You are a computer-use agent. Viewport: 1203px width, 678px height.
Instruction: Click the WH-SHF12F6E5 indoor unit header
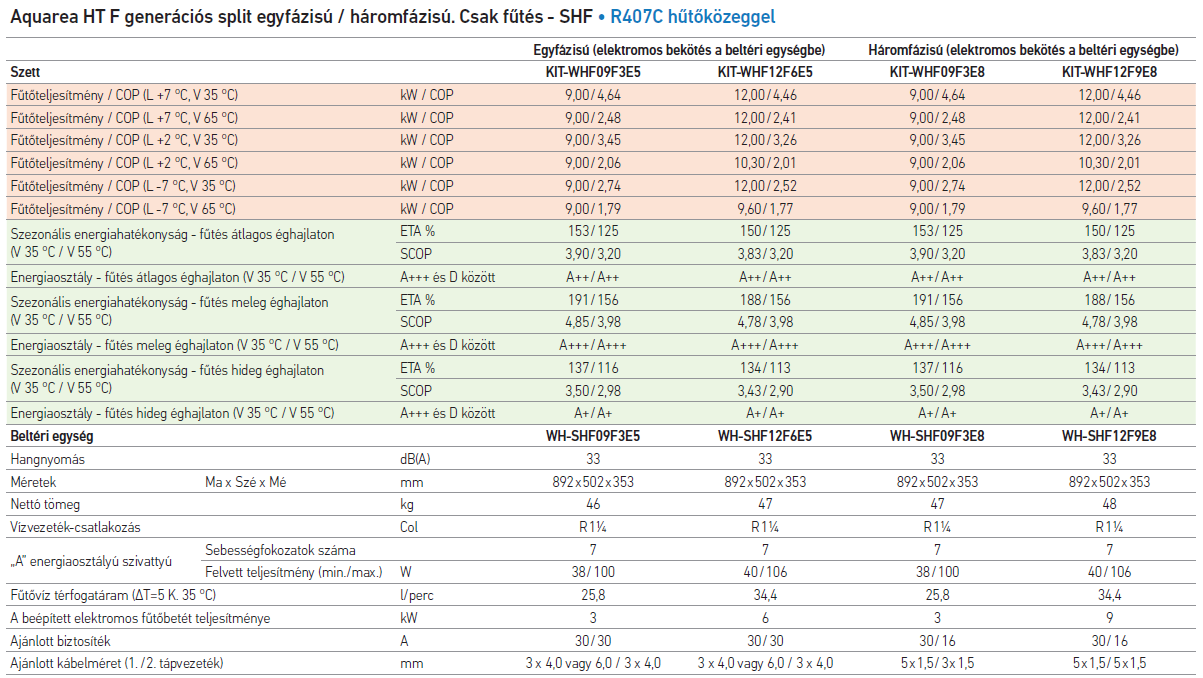click(765, 436)
